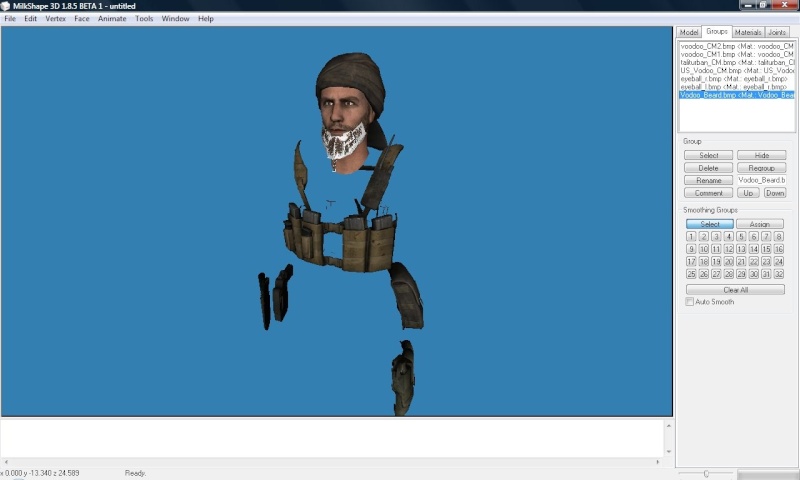Toggle smoothing group 30
Image resolution: width=800 pixels, height=480 pixels.
click(754, 274)
